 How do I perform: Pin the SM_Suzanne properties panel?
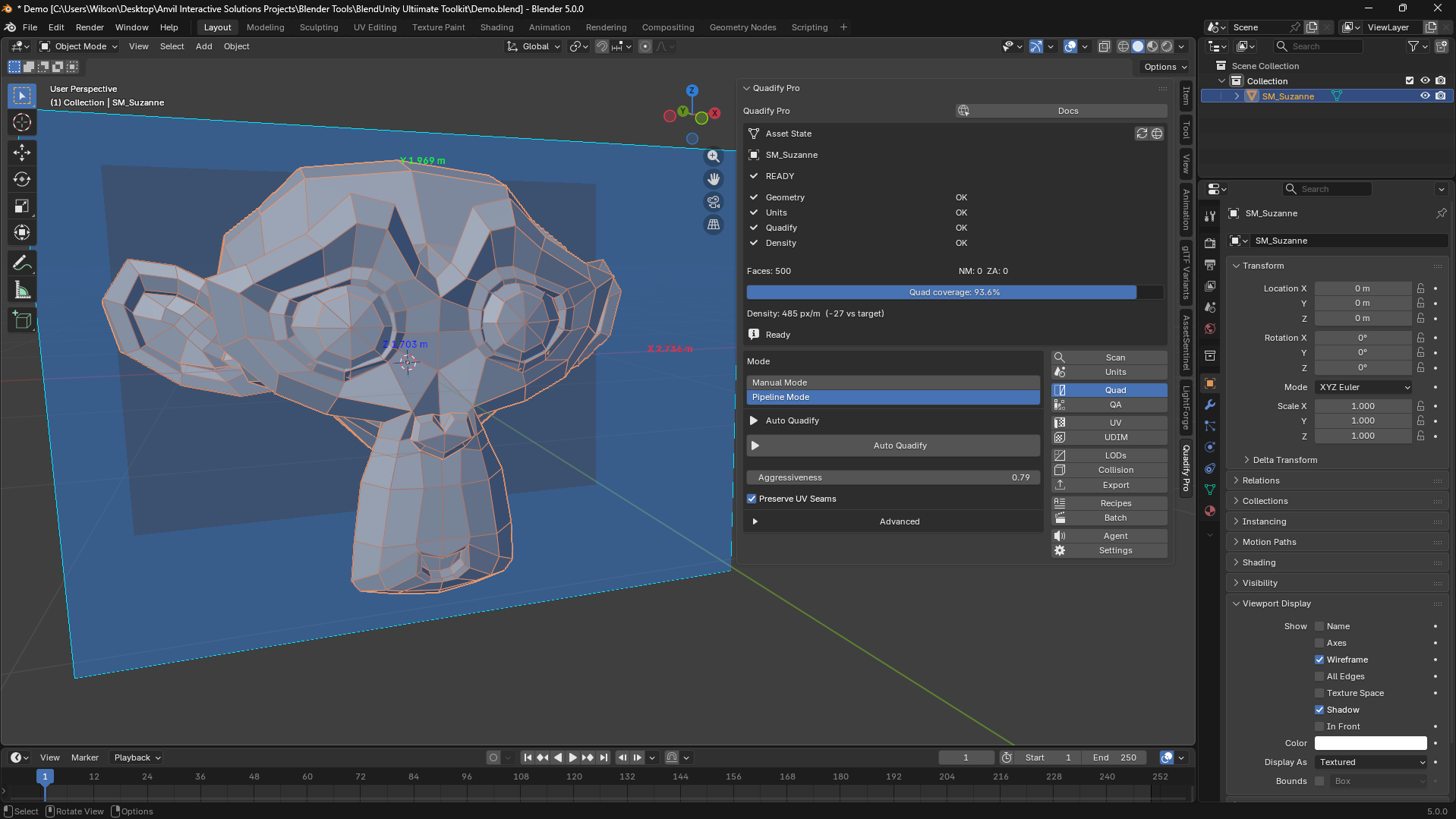1441,213
